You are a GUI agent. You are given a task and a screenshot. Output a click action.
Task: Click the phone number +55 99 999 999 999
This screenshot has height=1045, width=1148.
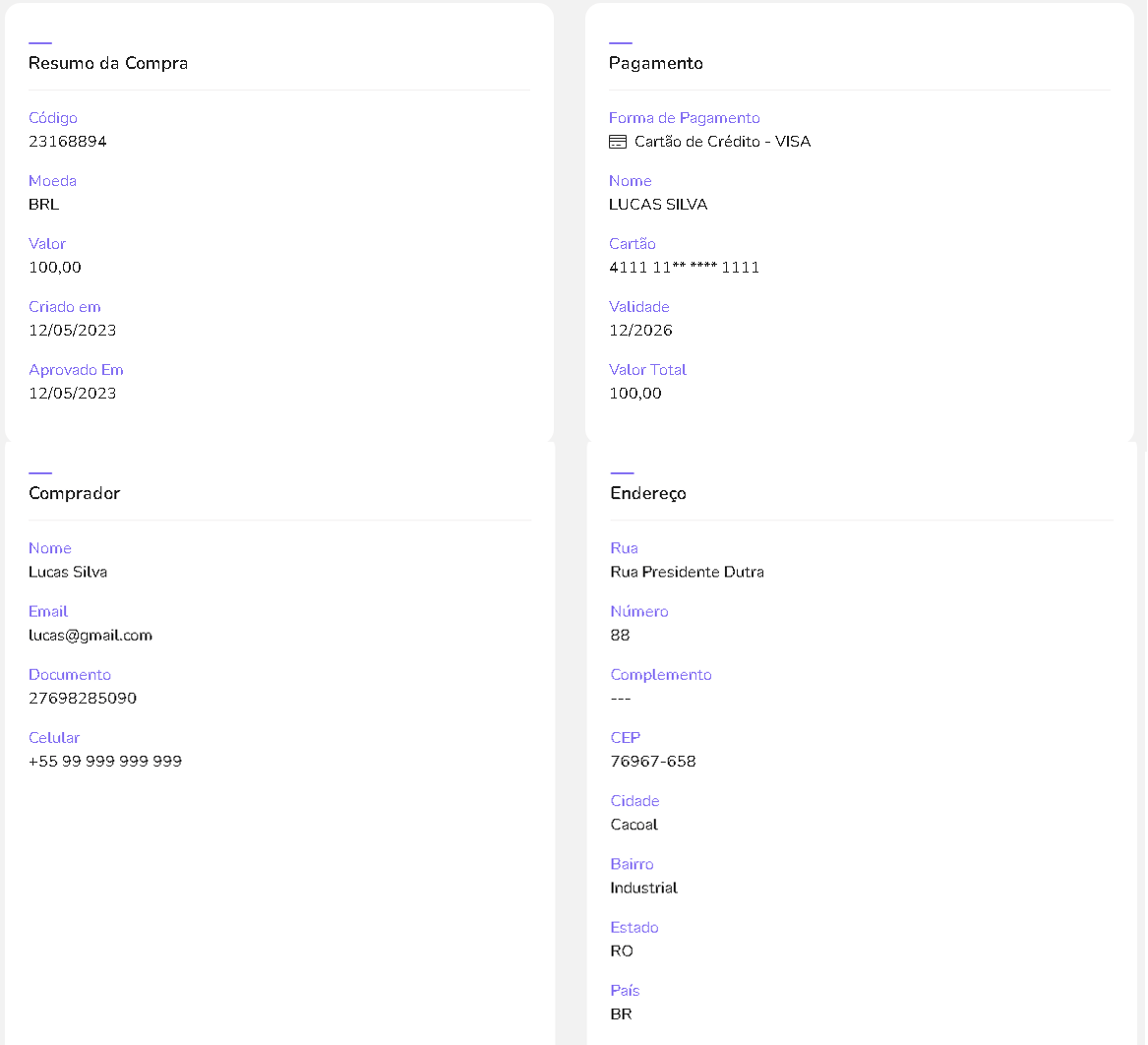105,762
